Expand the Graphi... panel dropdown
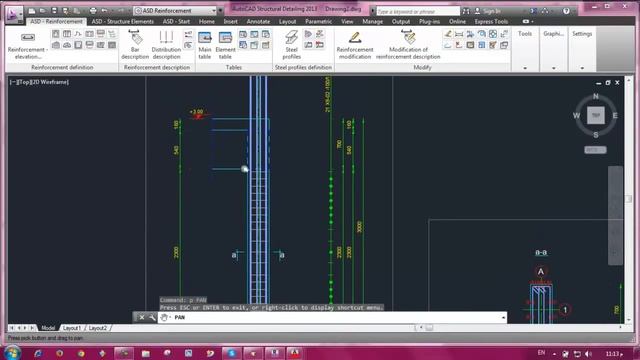 tap(553, 68)
